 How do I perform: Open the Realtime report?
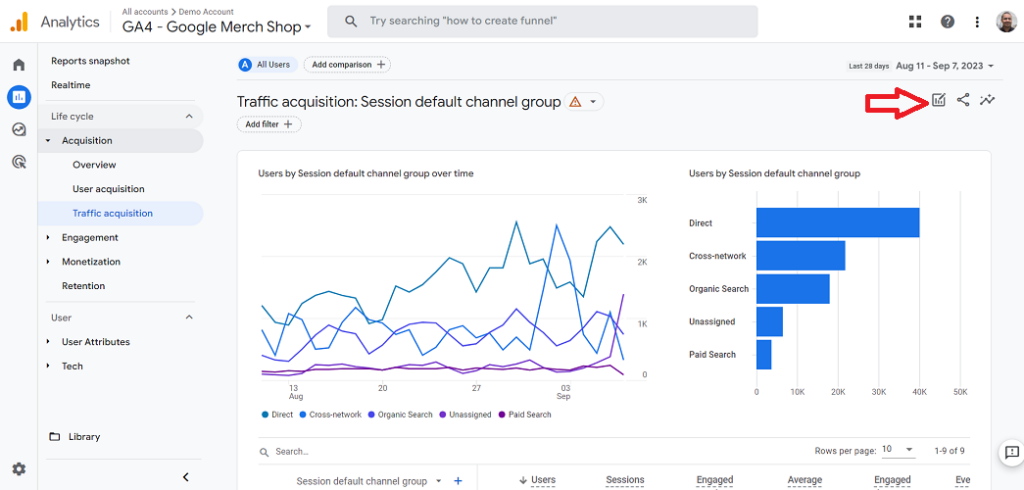[x=71, y=85]
